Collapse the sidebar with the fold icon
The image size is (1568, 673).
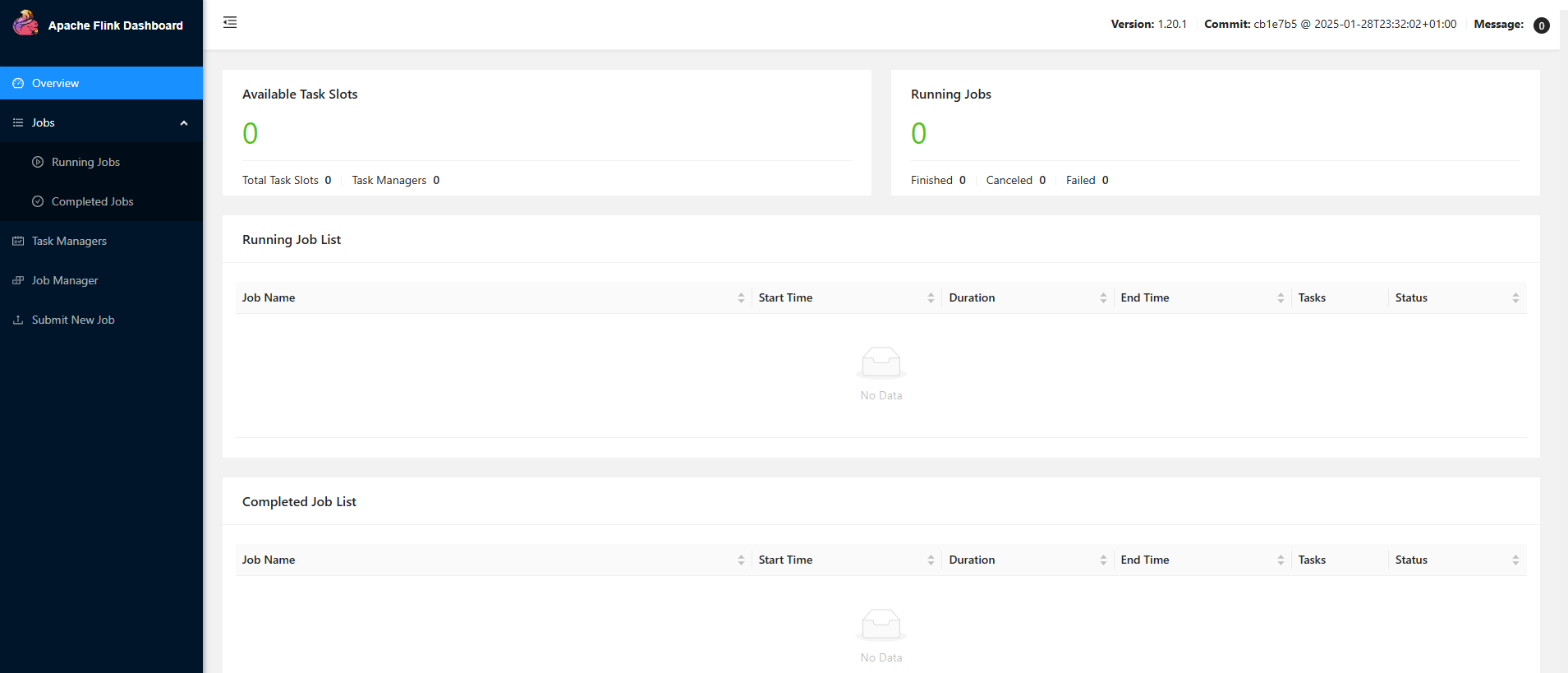pos(230,22)
